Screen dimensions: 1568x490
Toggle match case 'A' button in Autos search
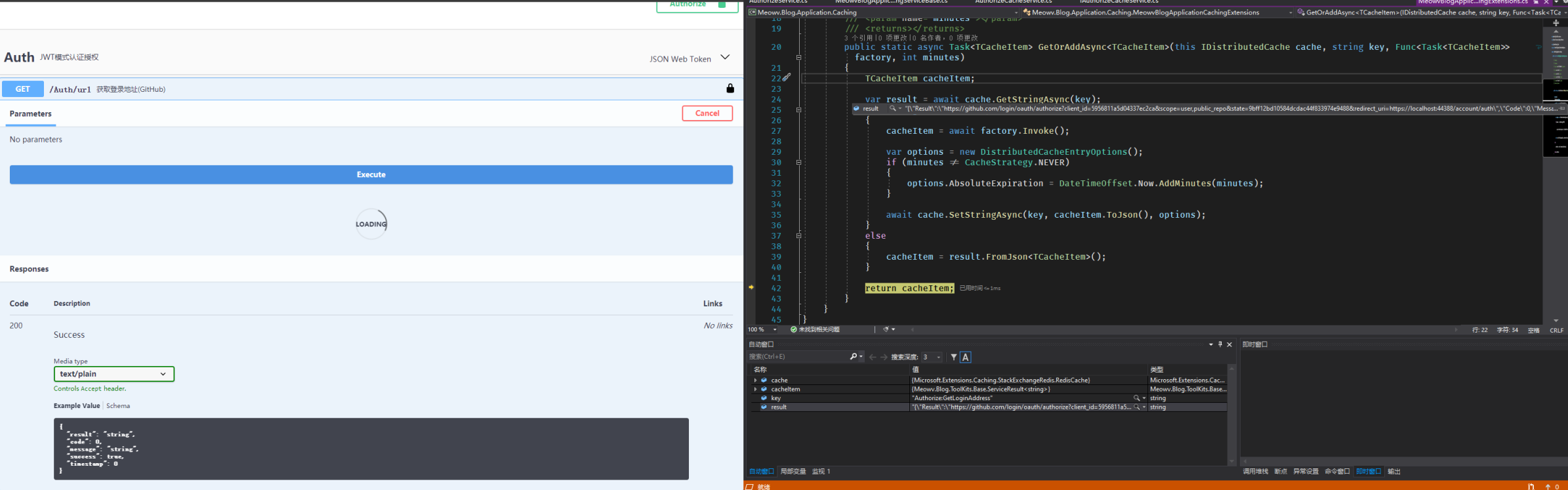coord(965,357)
